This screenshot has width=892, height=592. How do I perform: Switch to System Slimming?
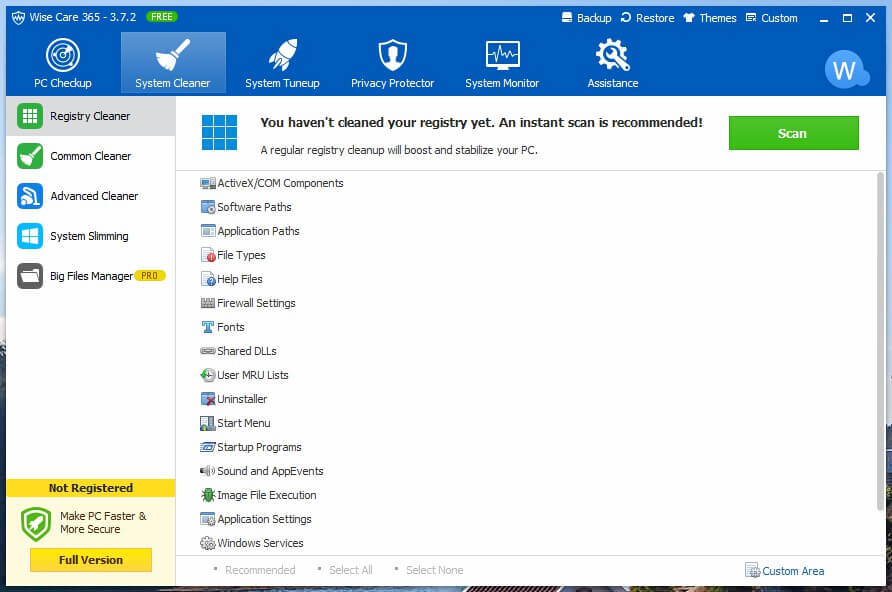point(90,236)
